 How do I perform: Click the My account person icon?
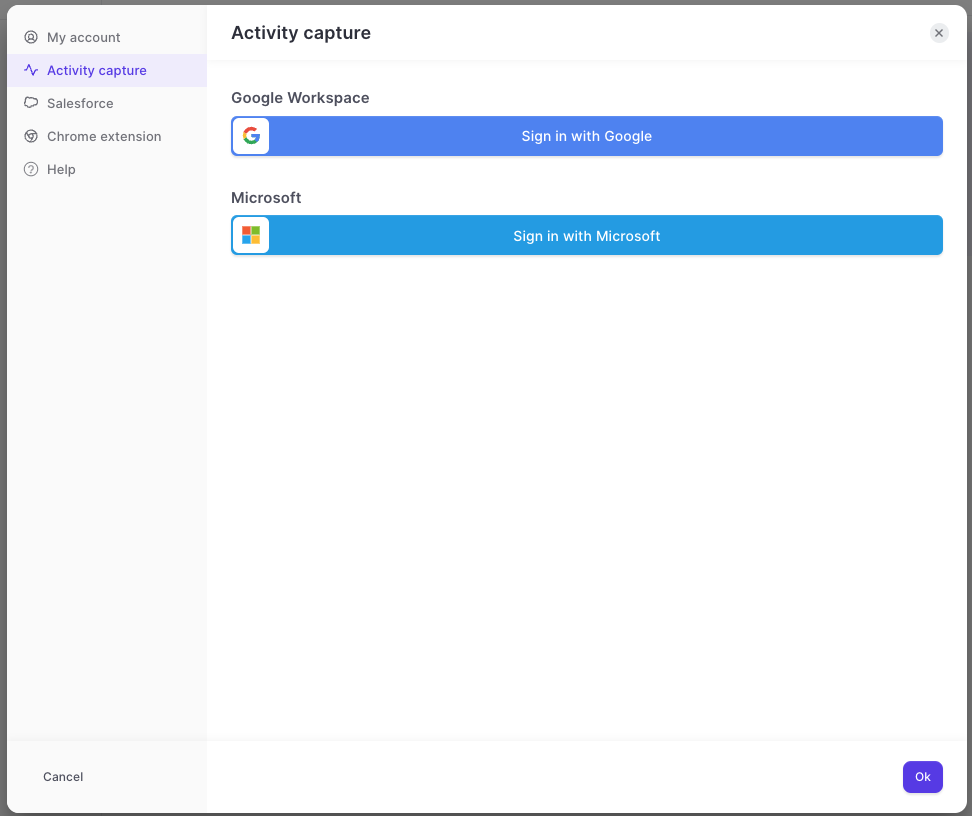31,37
